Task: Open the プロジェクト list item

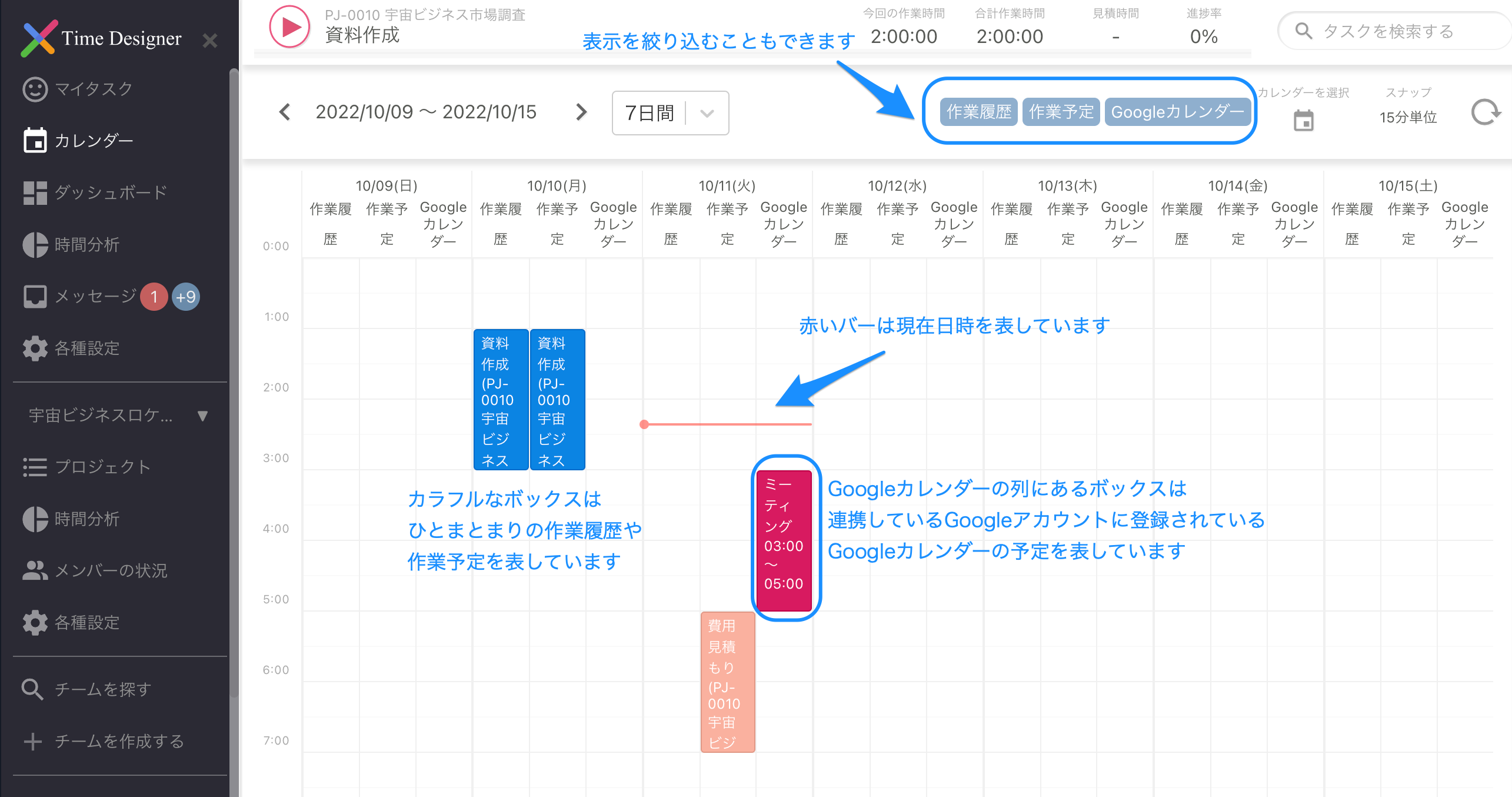Action: tap(102, 467)
